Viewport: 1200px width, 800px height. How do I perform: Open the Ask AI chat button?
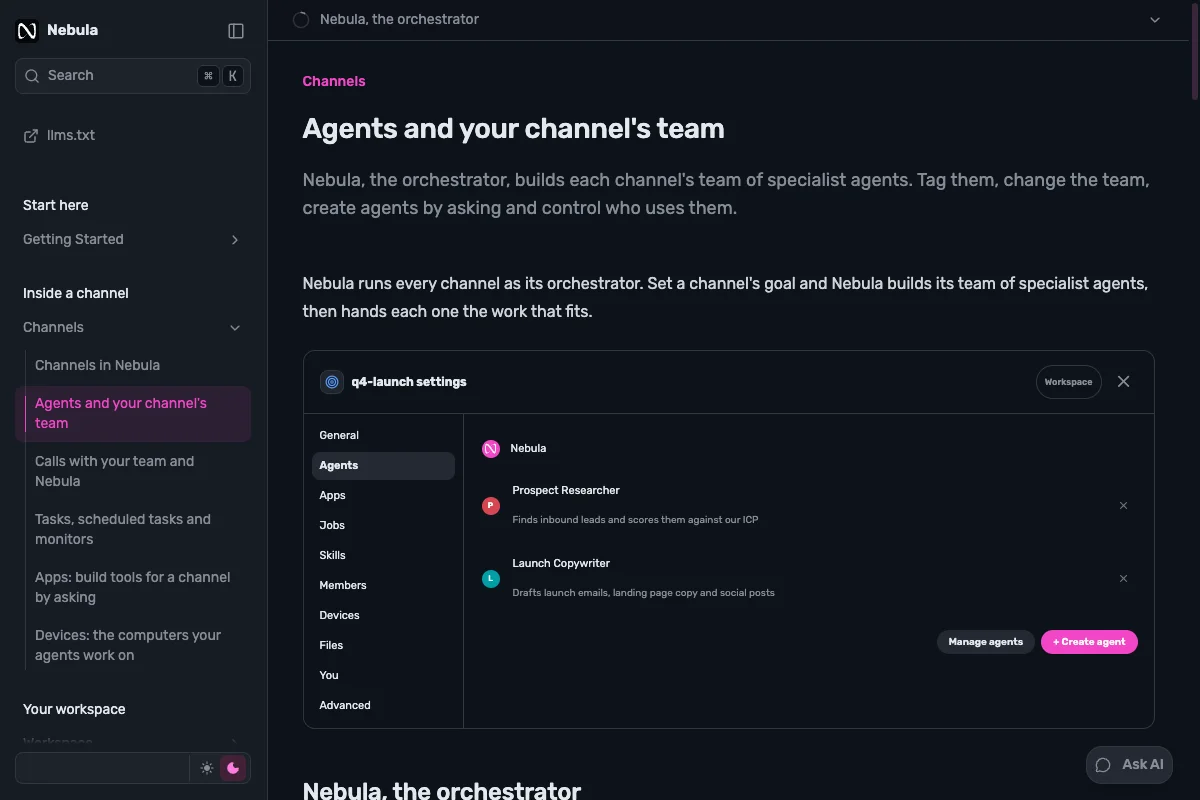tap(1129, 765)
